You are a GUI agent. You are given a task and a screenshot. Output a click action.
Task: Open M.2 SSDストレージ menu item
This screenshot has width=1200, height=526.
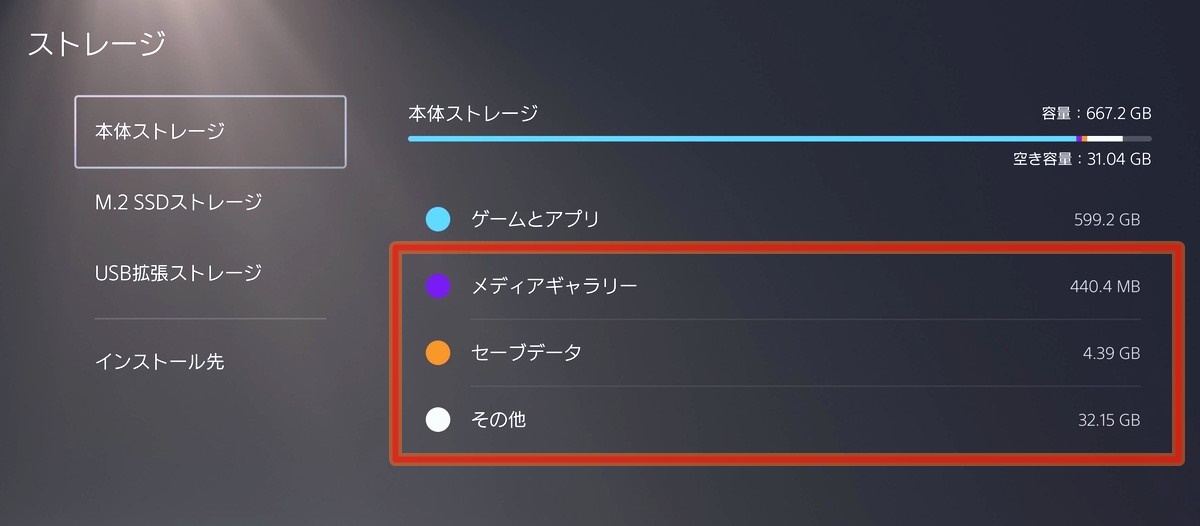178,202
